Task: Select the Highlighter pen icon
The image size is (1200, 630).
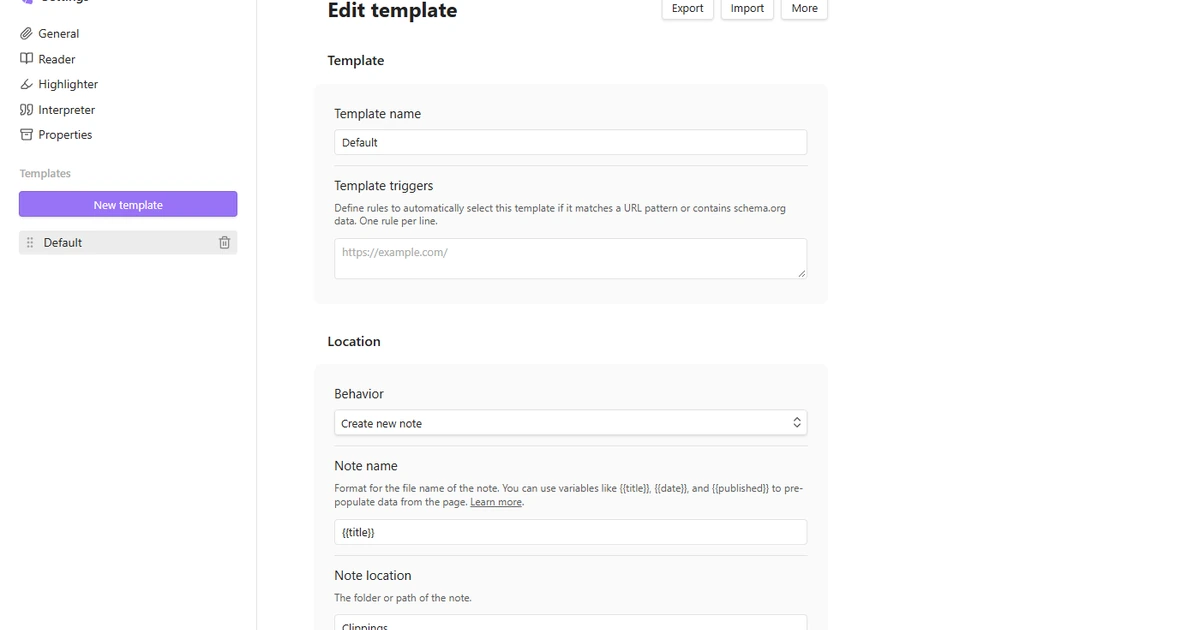Action: pyautogui.click(x=26, y=85)
